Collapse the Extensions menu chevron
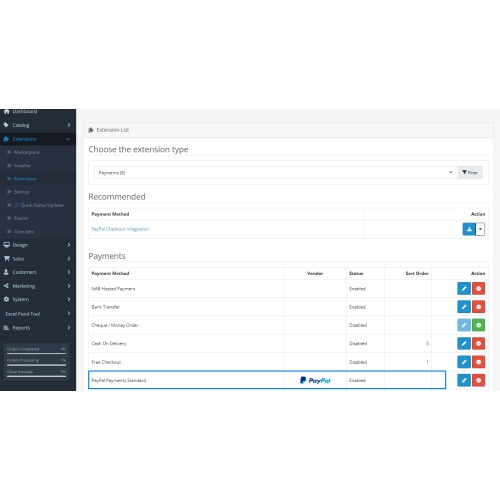The width and height of the screenshot is (500, 500). pos(68,139)
